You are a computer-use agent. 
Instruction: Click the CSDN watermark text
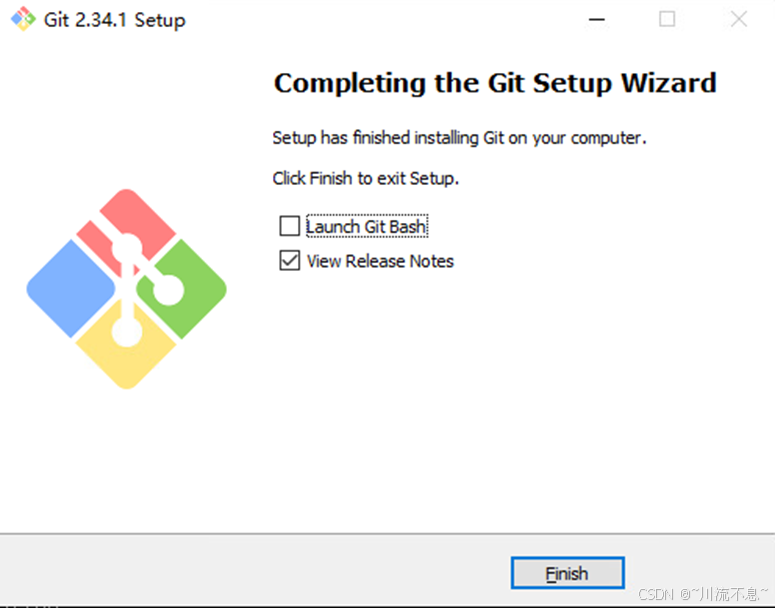point(703,594)
